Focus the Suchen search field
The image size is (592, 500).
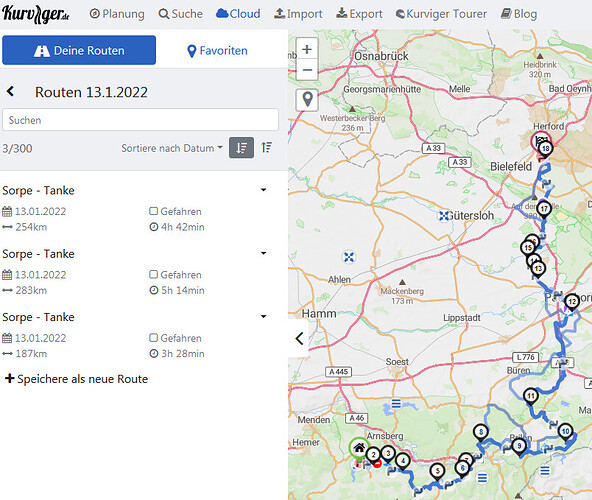coord(140,120)
